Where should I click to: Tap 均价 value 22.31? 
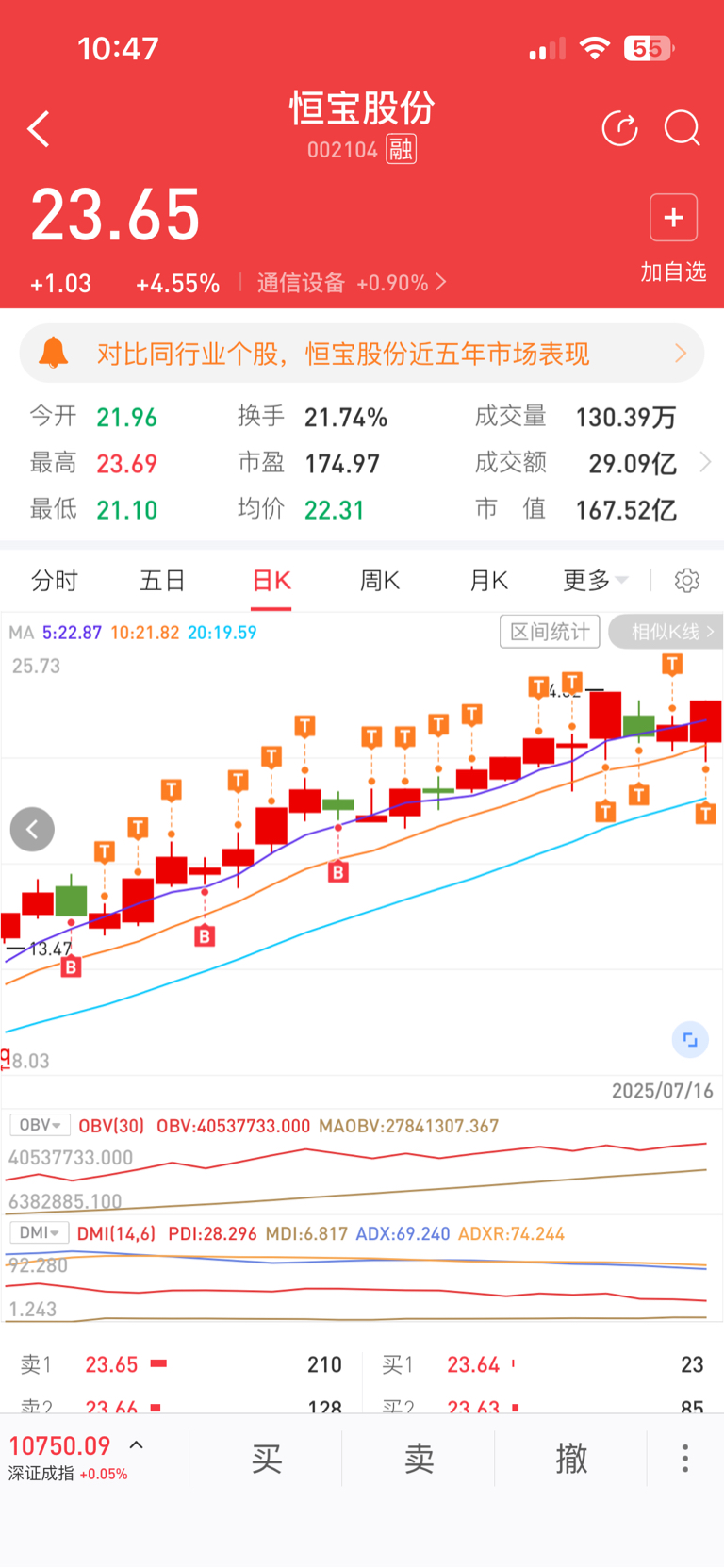click(x=334, y=509)
